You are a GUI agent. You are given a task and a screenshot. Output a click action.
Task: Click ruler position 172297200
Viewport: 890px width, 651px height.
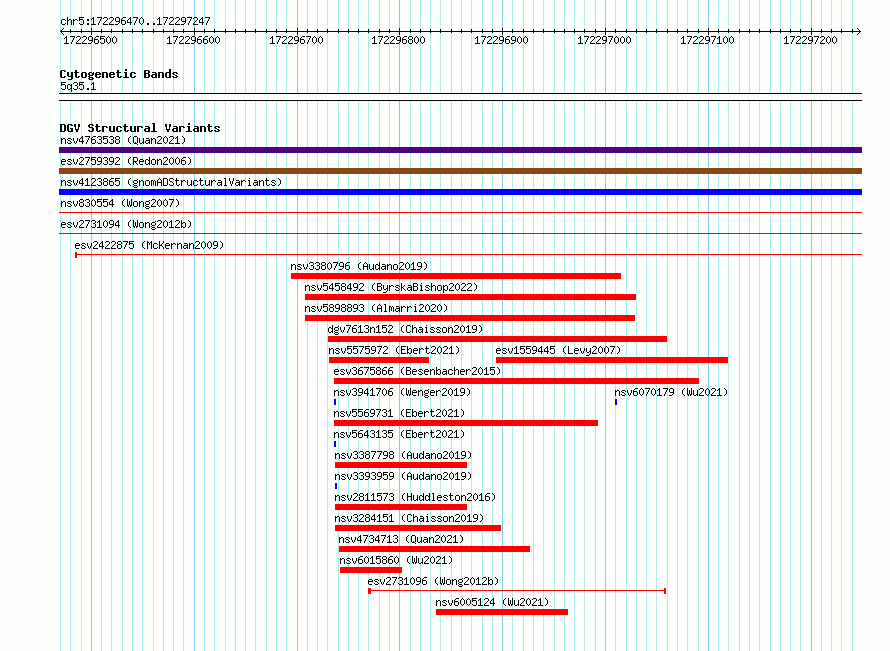(x=810, y=40)
